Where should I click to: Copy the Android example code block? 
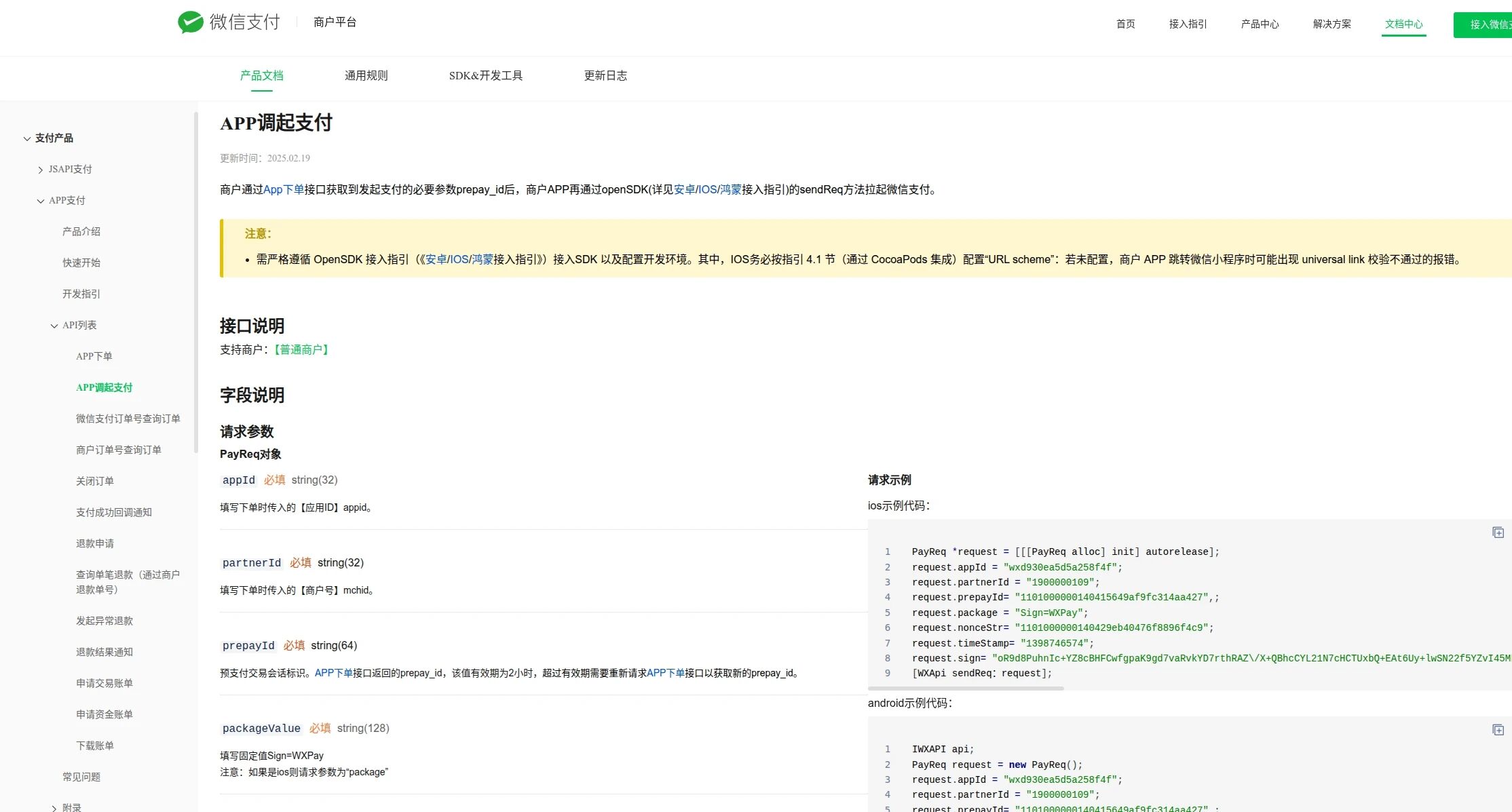[1498, 730]
